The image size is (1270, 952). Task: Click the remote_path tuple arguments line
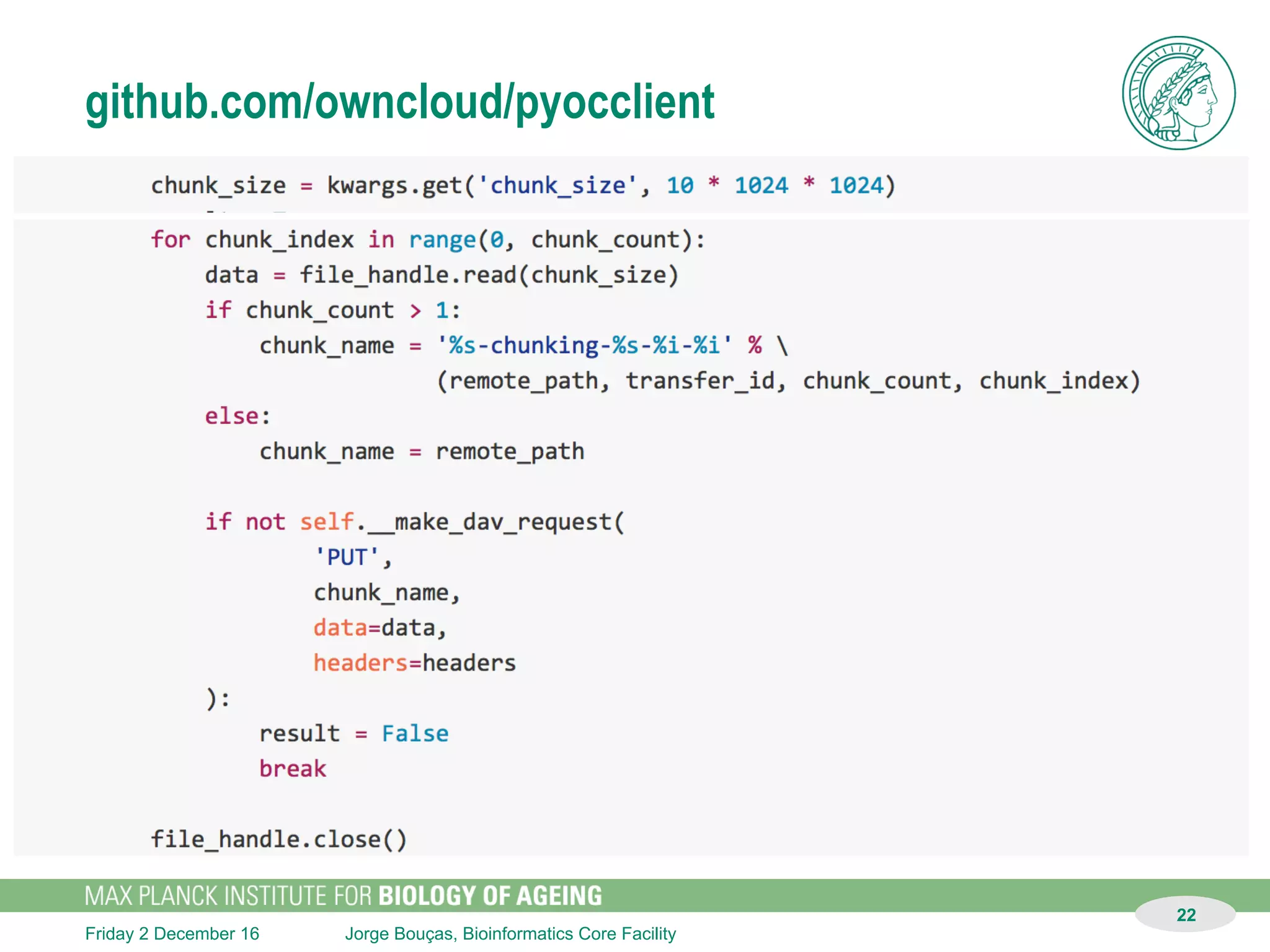(788, 381)
